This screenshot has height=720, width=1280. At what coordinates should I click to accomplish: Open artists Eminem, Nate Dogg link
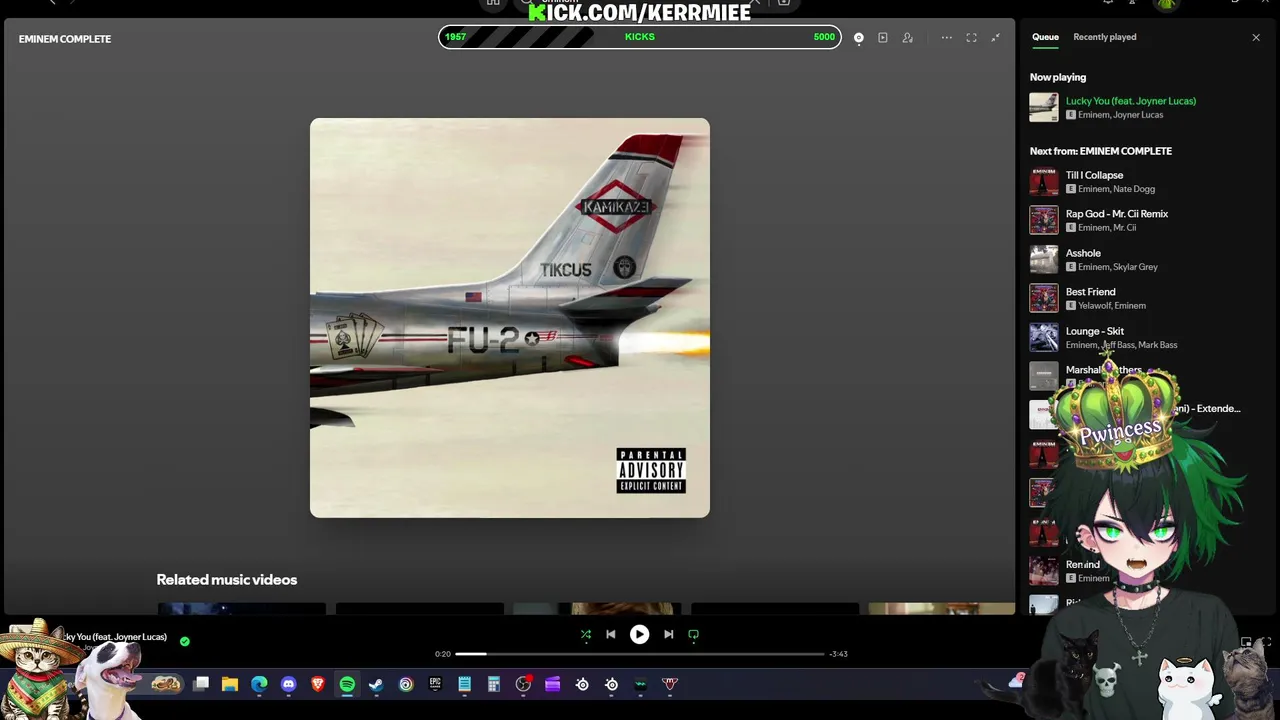coord(1116,189)
